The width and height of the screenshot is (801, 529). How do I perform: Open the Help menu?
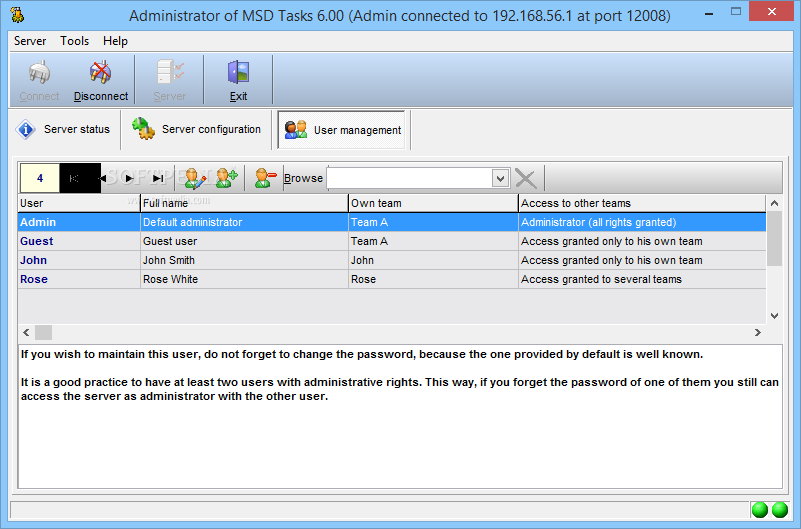tap(115, 41)
